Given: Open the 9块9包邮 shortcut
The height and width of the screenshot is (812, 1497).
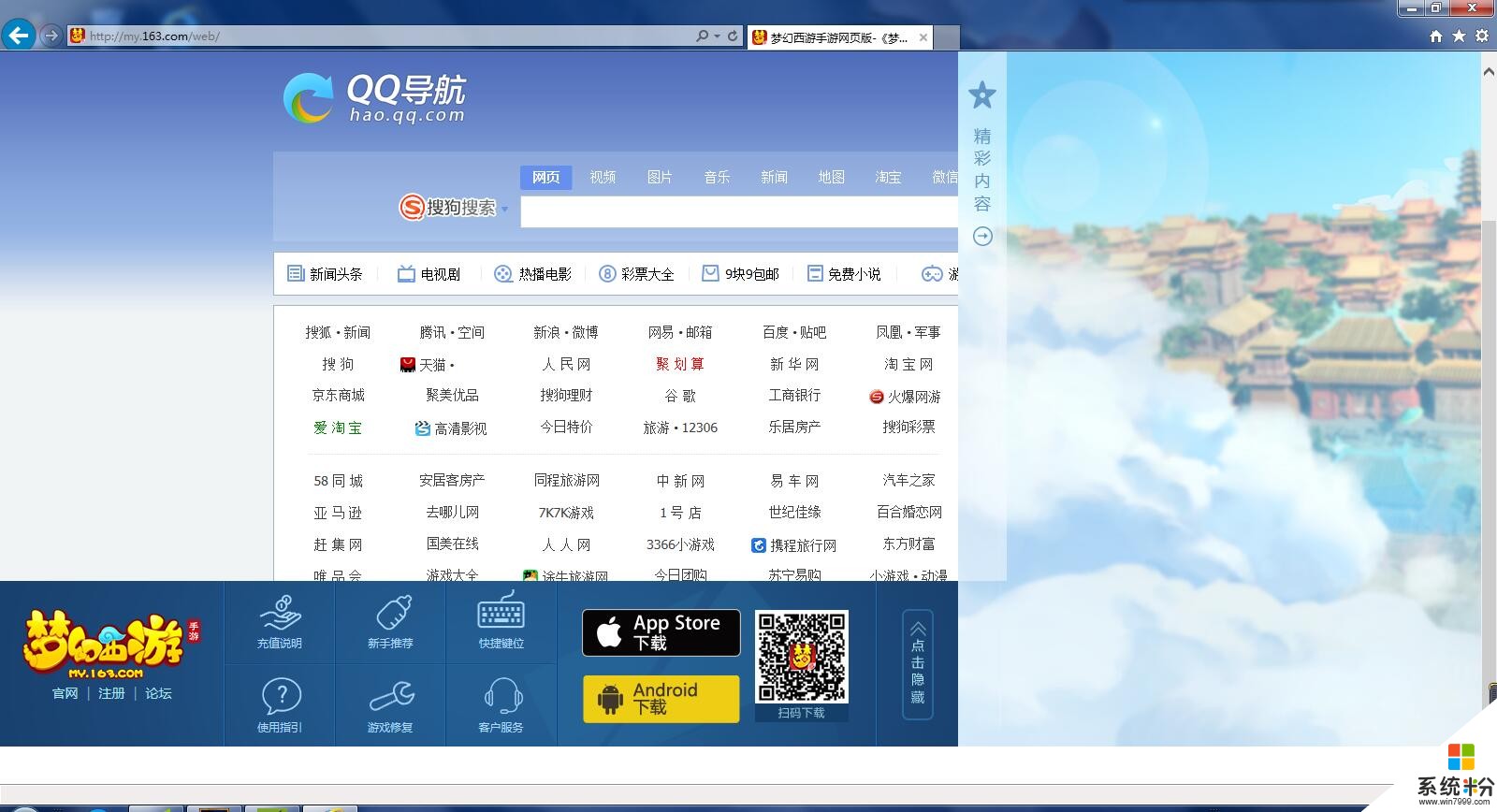Looking at the screenshot, I should point(741,274).
